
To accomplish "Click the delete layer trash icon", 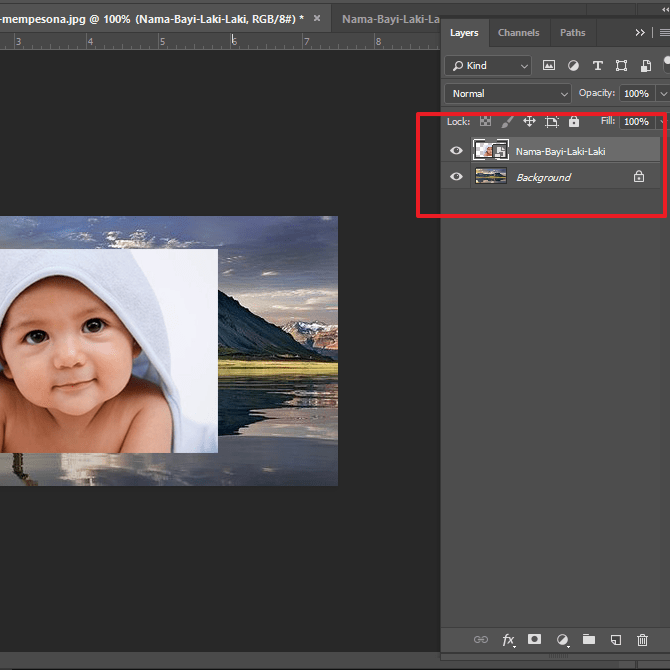I will (x=642, y=640).
